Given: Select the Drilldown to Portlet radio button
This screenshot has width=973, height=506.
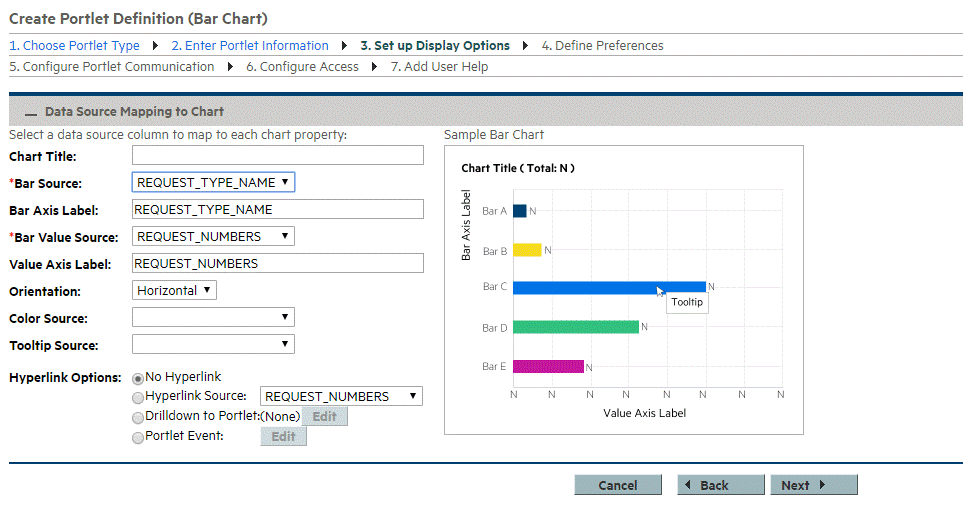Looking at the screenshot, I should (138, 417).
